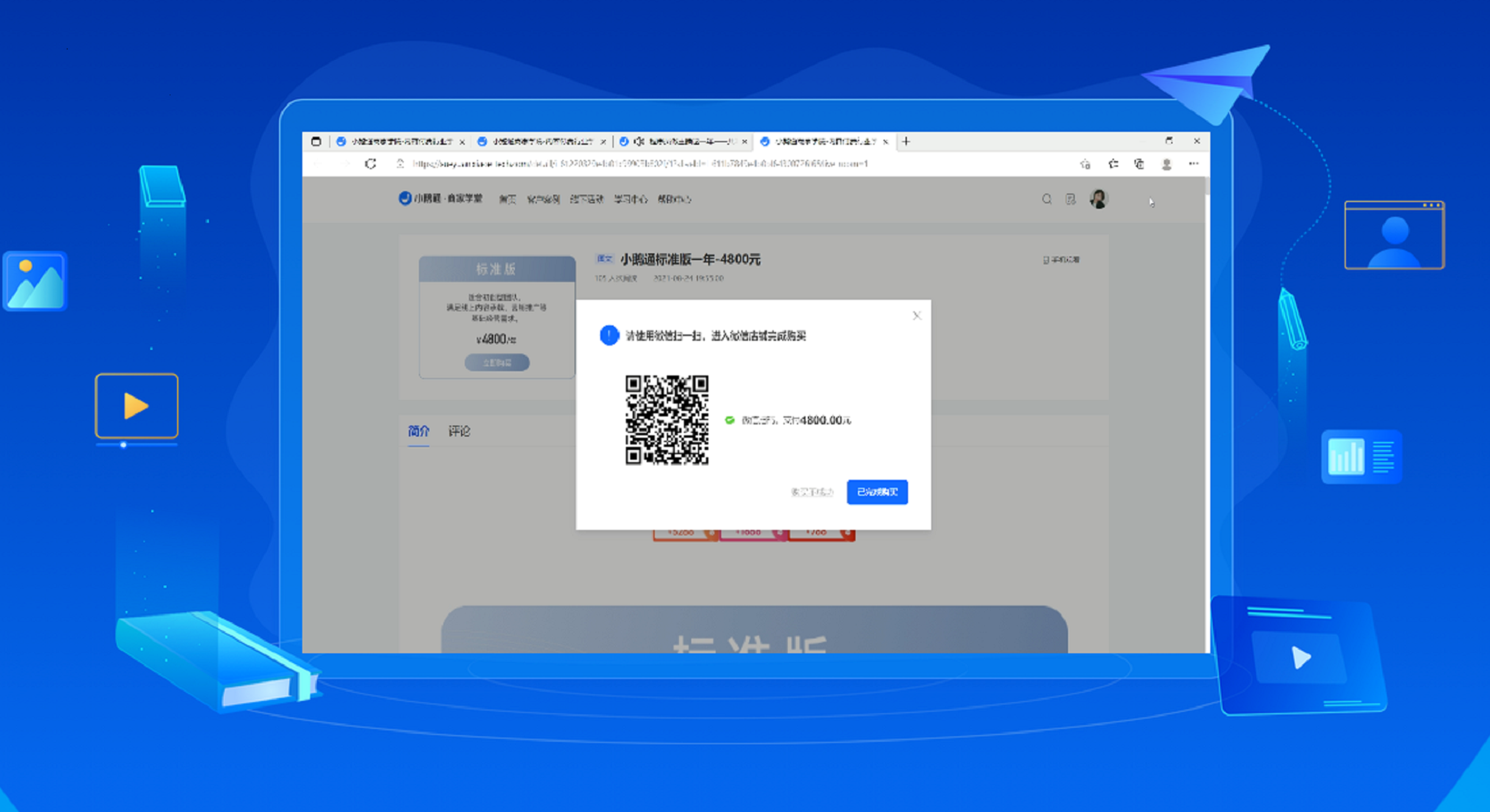The width and height of the screenshot is (1490, 812).
Task: Click the ¥4800/年 price on the product card
Action: (496, 339)
